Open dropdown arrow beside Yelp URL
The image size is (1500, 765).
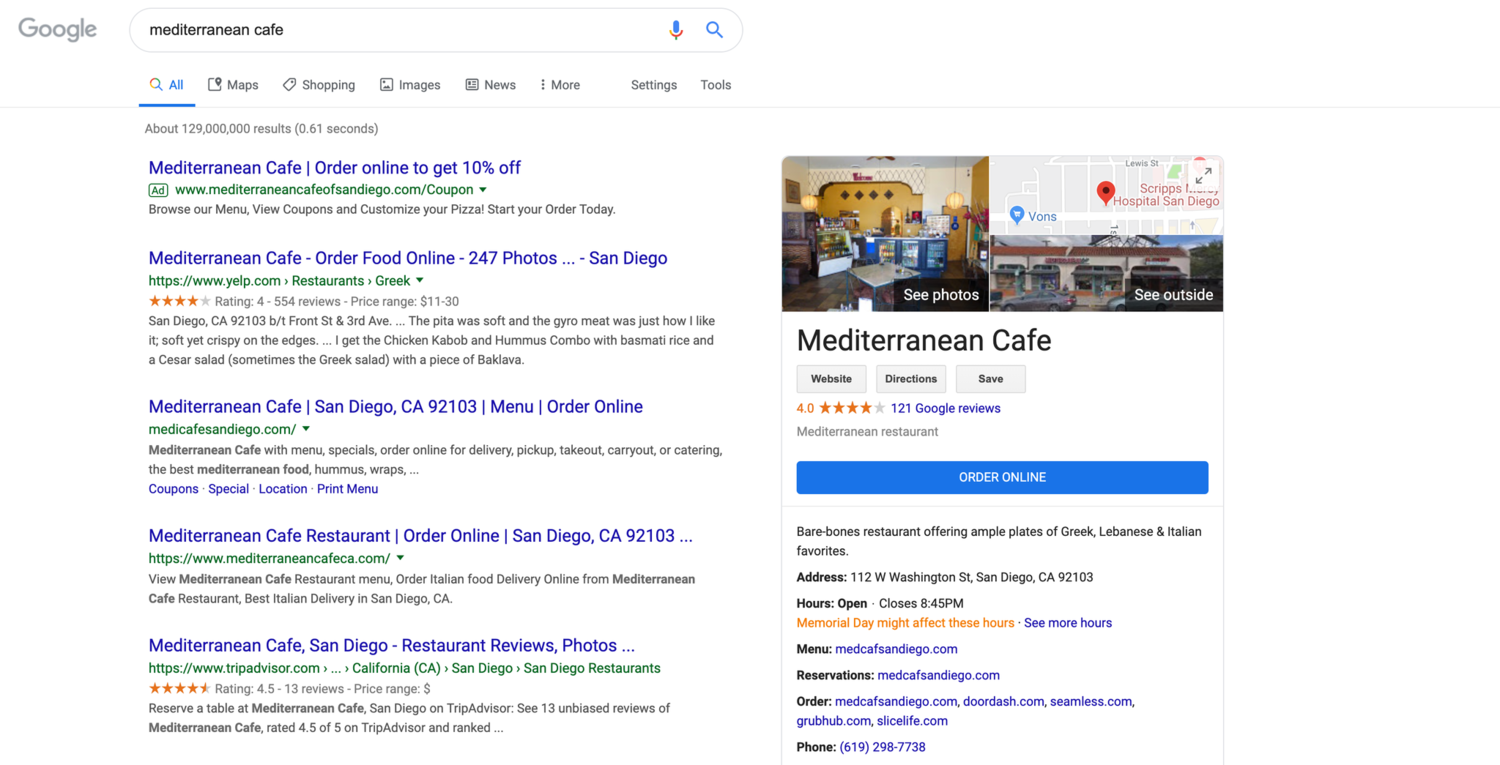click(420, 280)
